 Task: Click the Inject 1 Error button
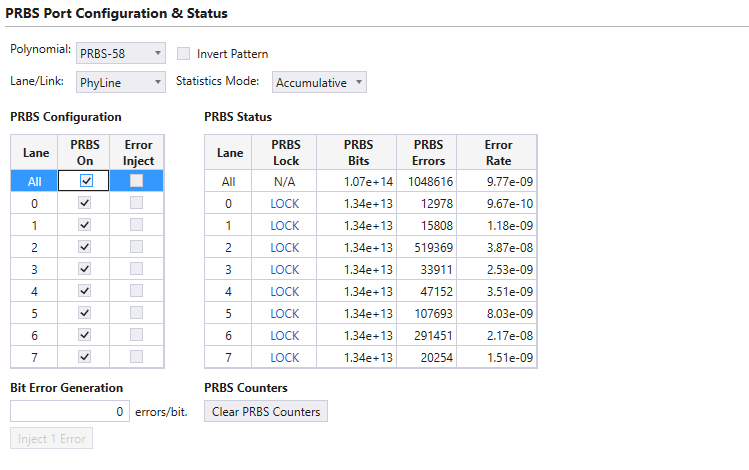tap(52, 438)
